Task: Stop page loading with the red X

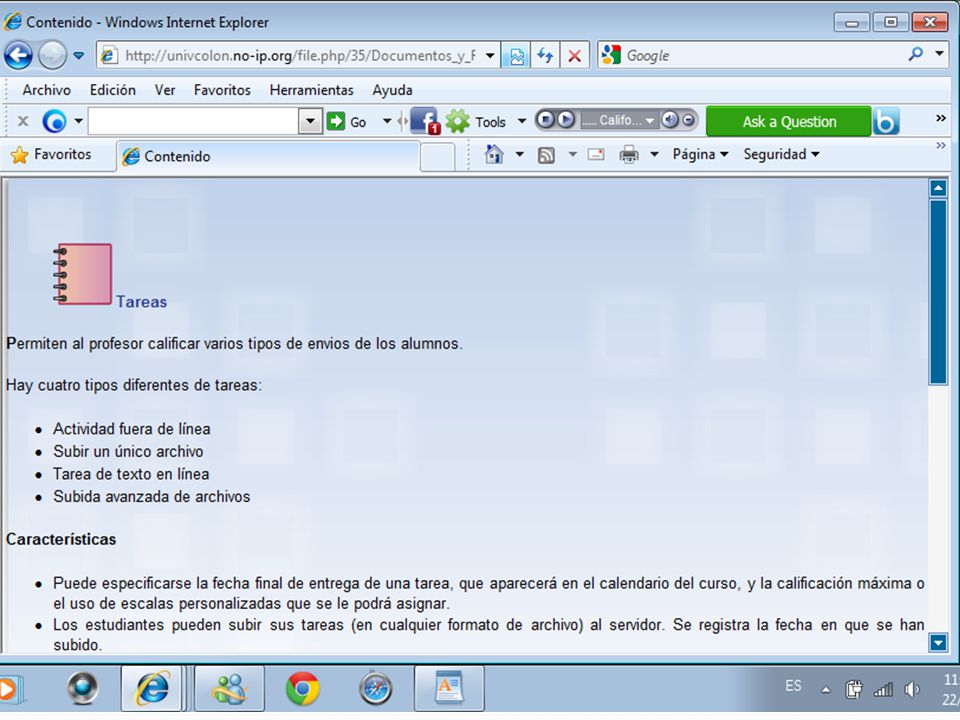Action: point(574,56)
